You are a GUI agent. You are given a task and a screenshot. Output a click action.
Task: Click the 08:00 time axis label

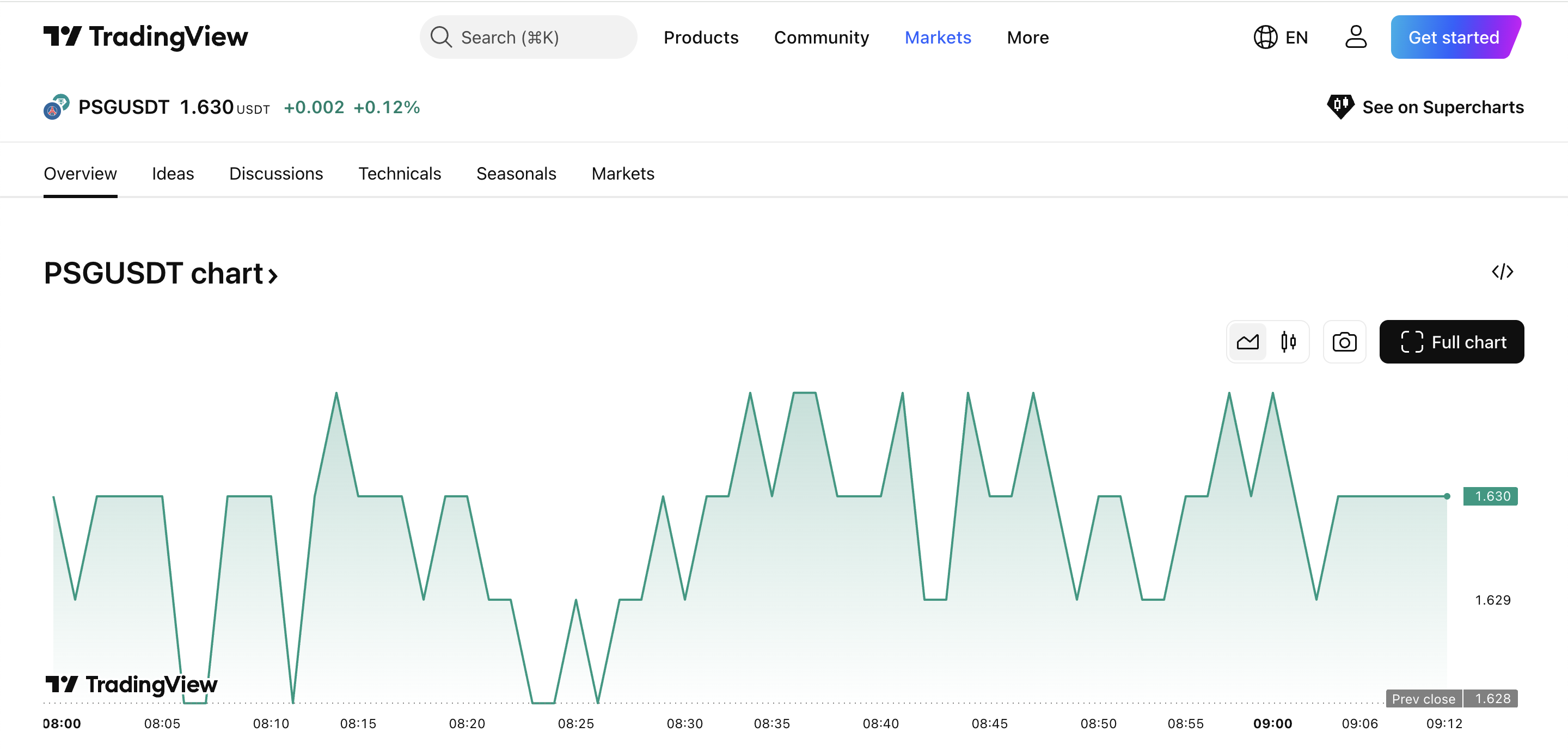(x=62, y=724)
